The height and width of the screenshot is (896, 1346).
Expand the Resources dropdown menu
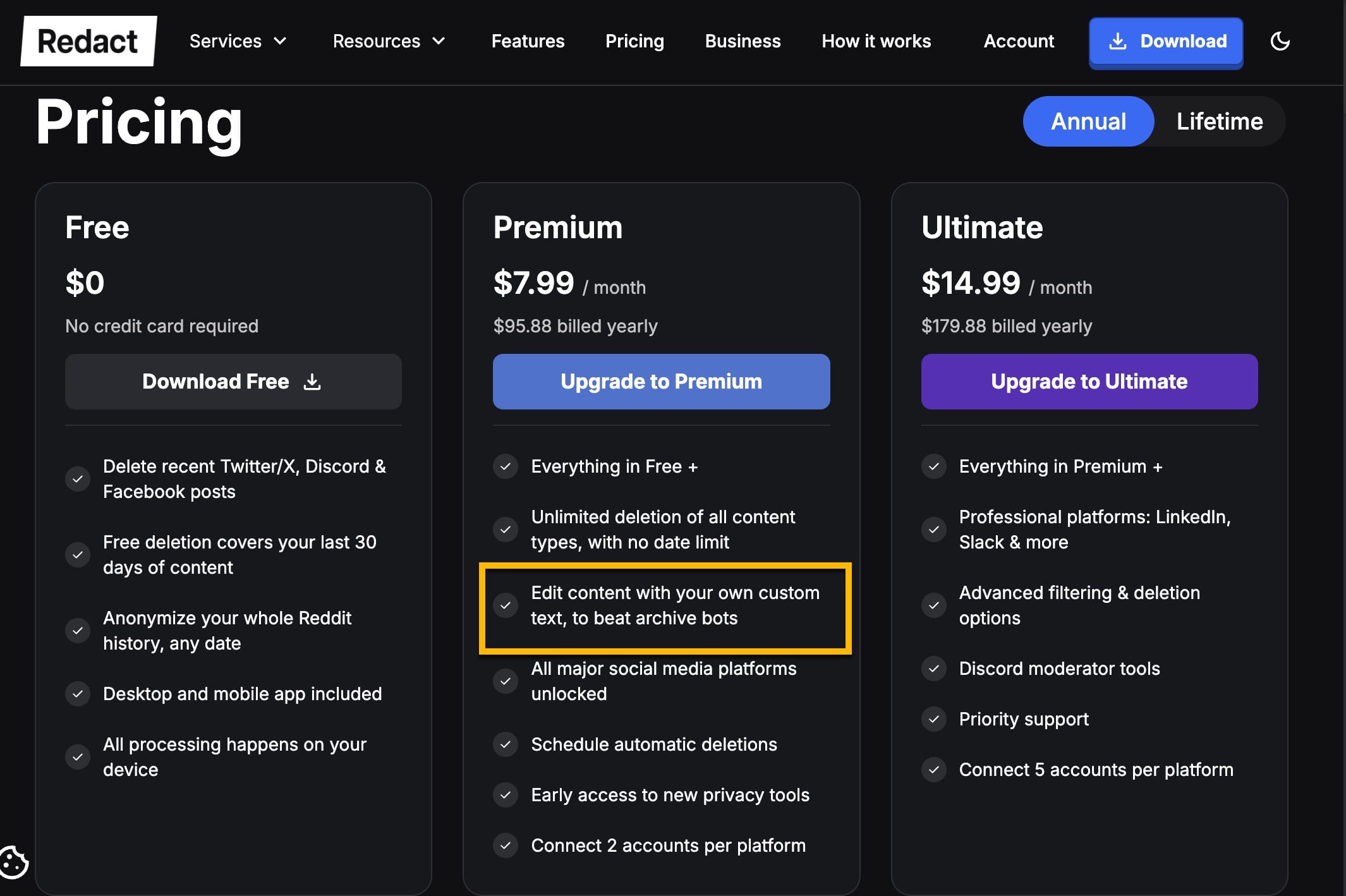pyautogui.click(x=389, y=41)
